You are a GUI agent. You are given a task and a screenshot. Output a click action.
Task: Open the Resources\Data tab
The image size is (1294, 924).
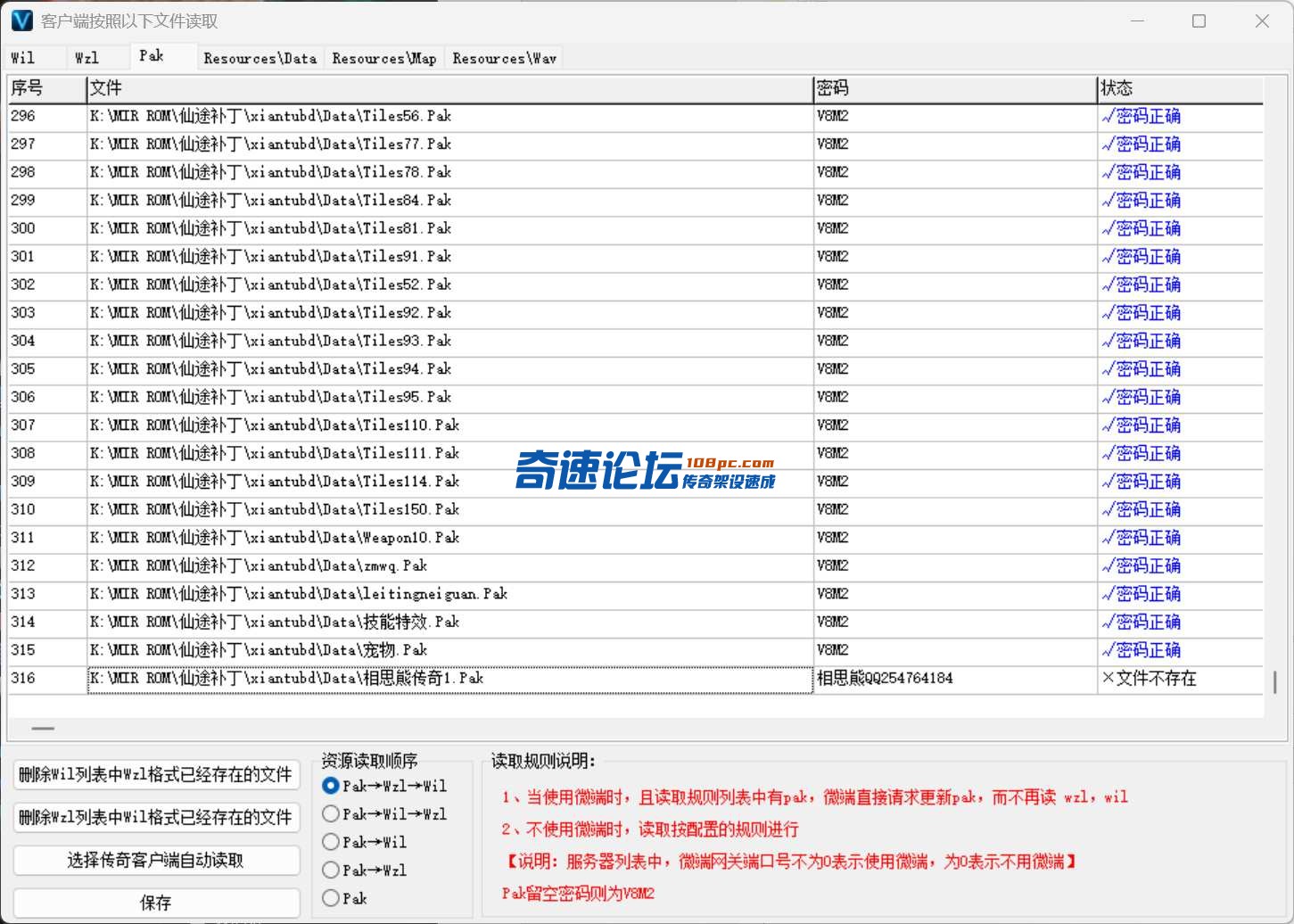click(x=260, y=58)
